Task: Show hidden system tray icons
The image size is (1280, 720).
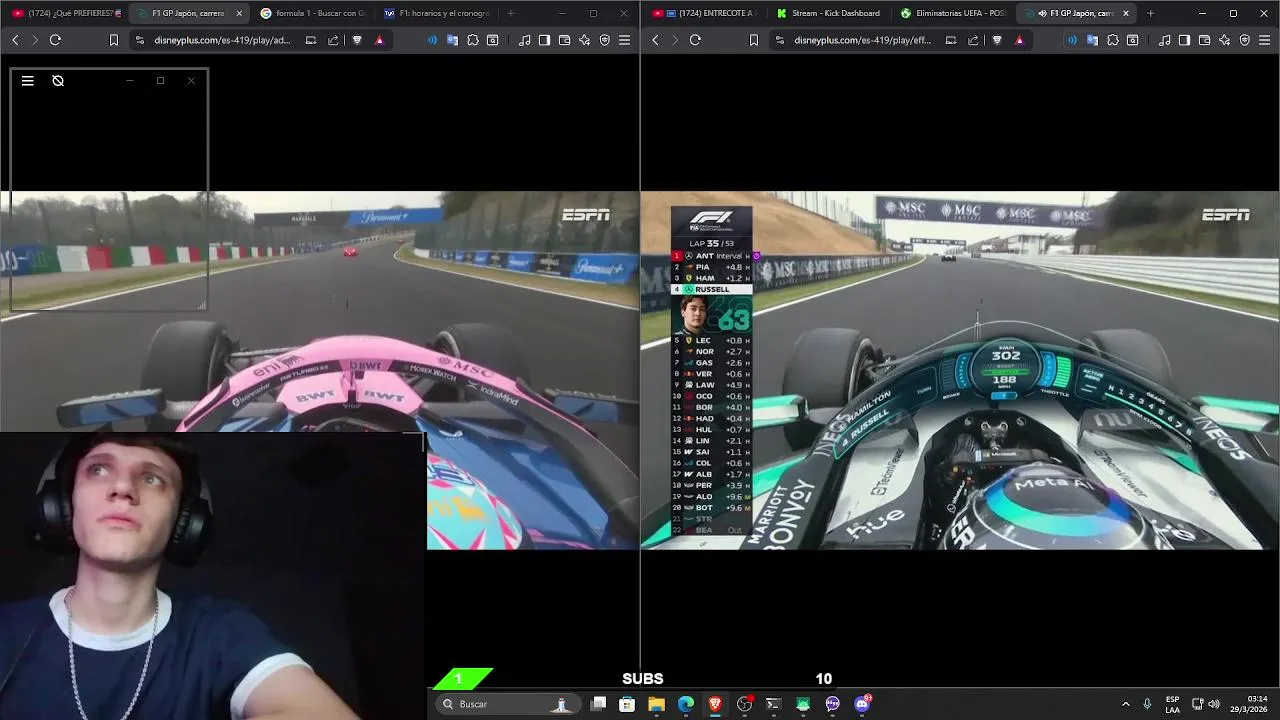Action: (x=1126, y=704)
